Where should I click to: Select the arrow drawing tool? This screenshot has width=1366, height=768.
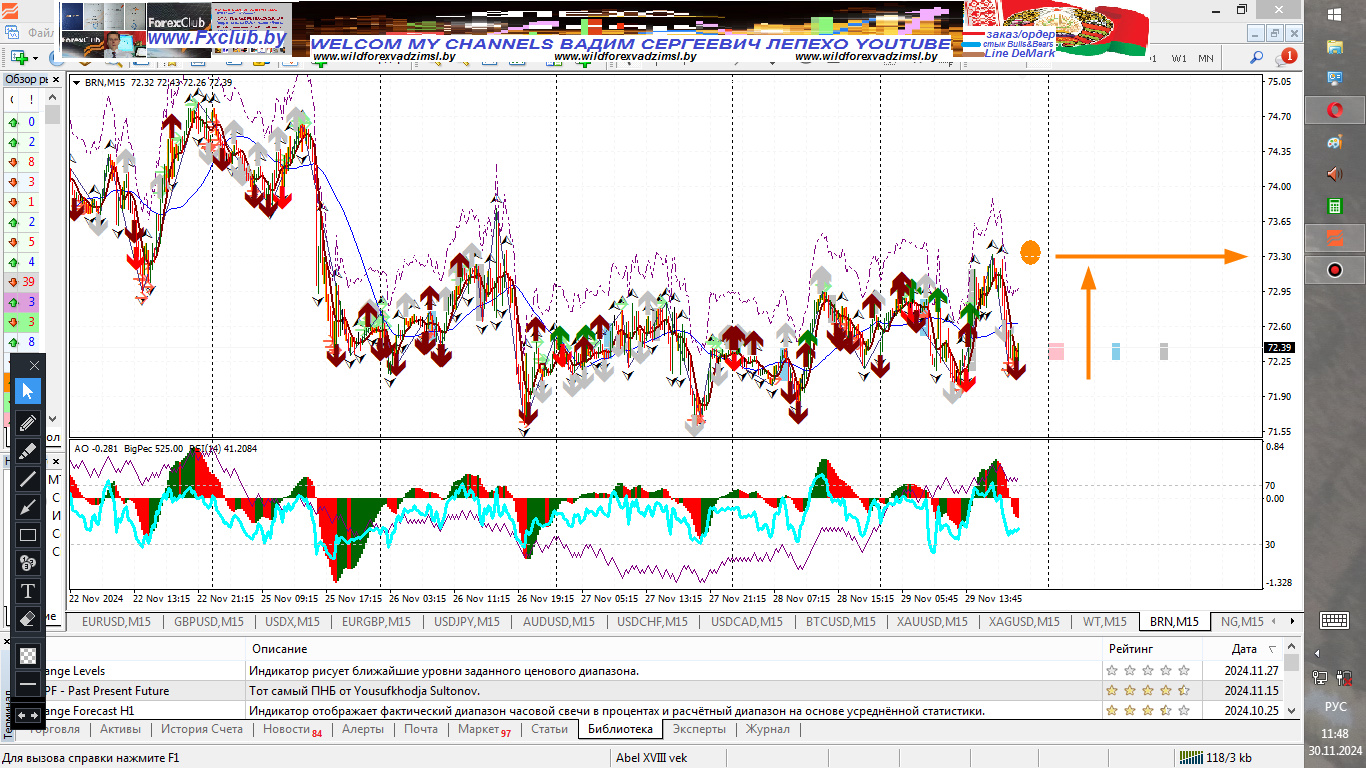pos(28,506)
